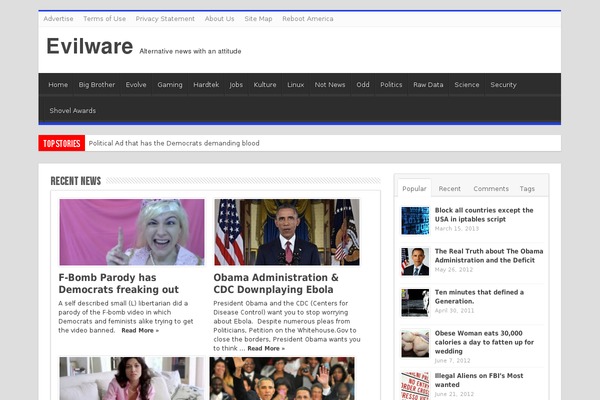This screenshot has width=600, height=400.
Task: Click the tagline Alternative news with an attitude
Action: [x=190, y=51]
